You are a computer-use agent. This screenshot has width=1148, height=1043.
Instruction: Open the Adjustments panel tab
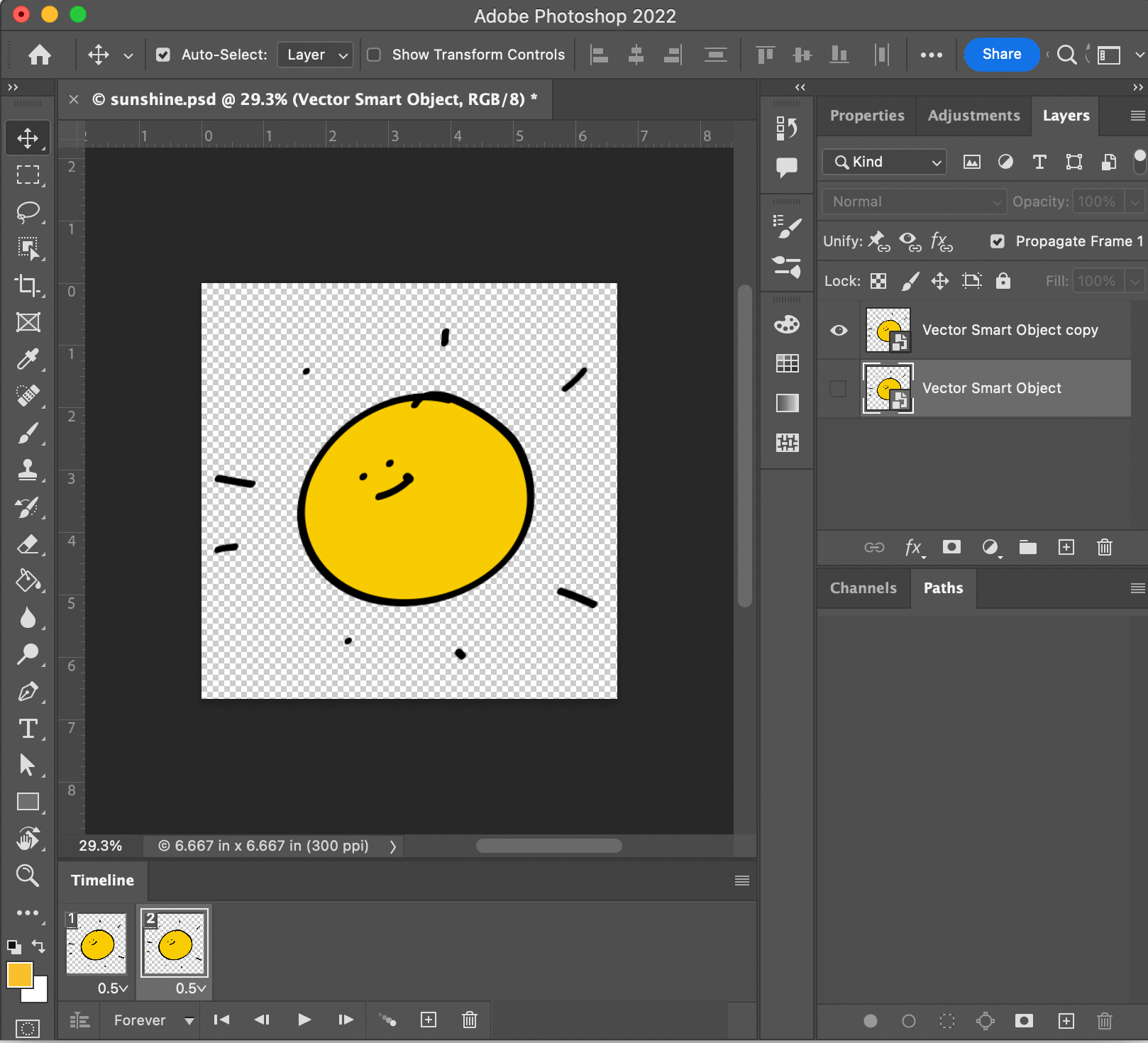pyautogui.click(x=973, y=116)
